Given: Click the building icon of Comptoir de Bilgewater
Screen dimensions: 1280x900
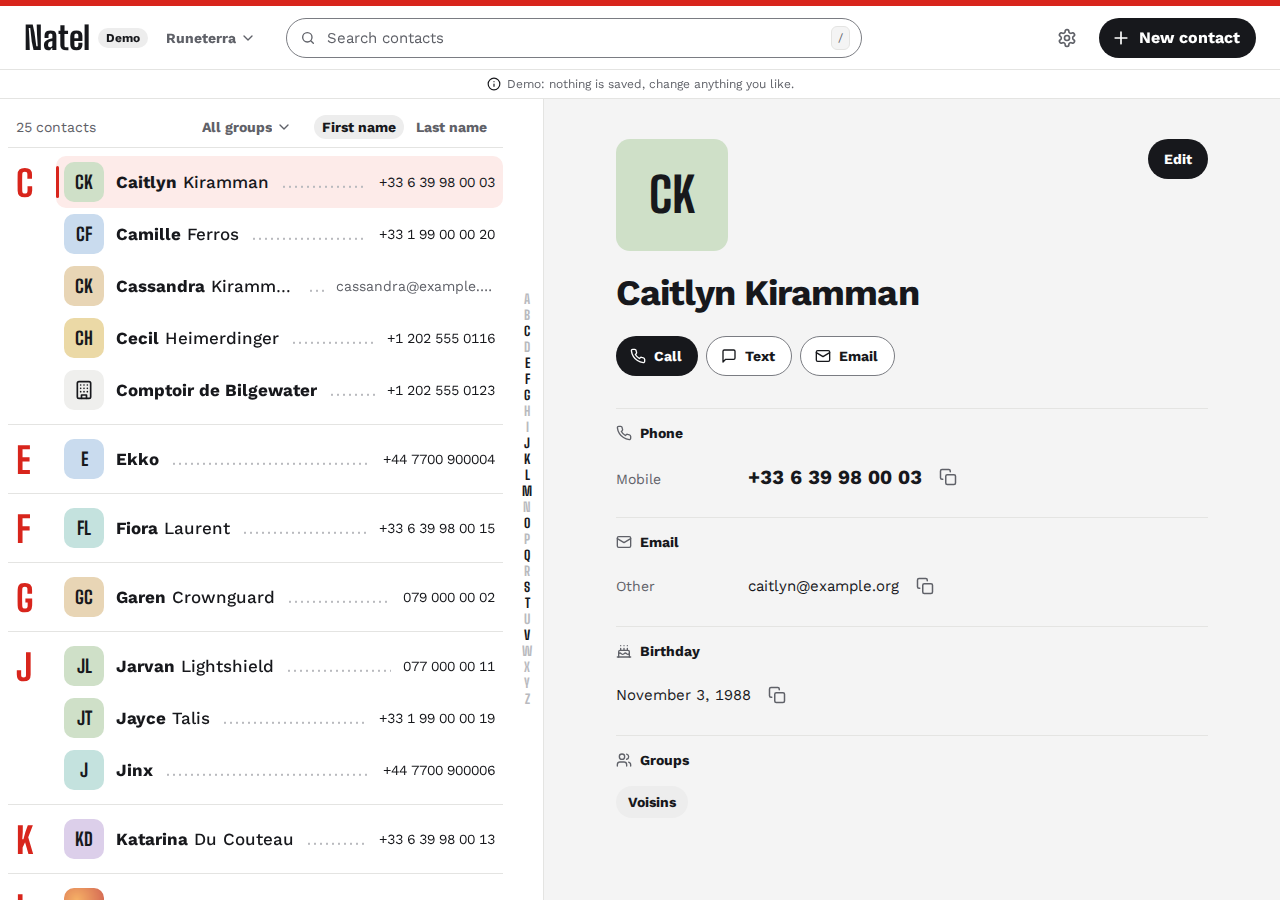Looking at the screenshot, I should pos(84,390).
